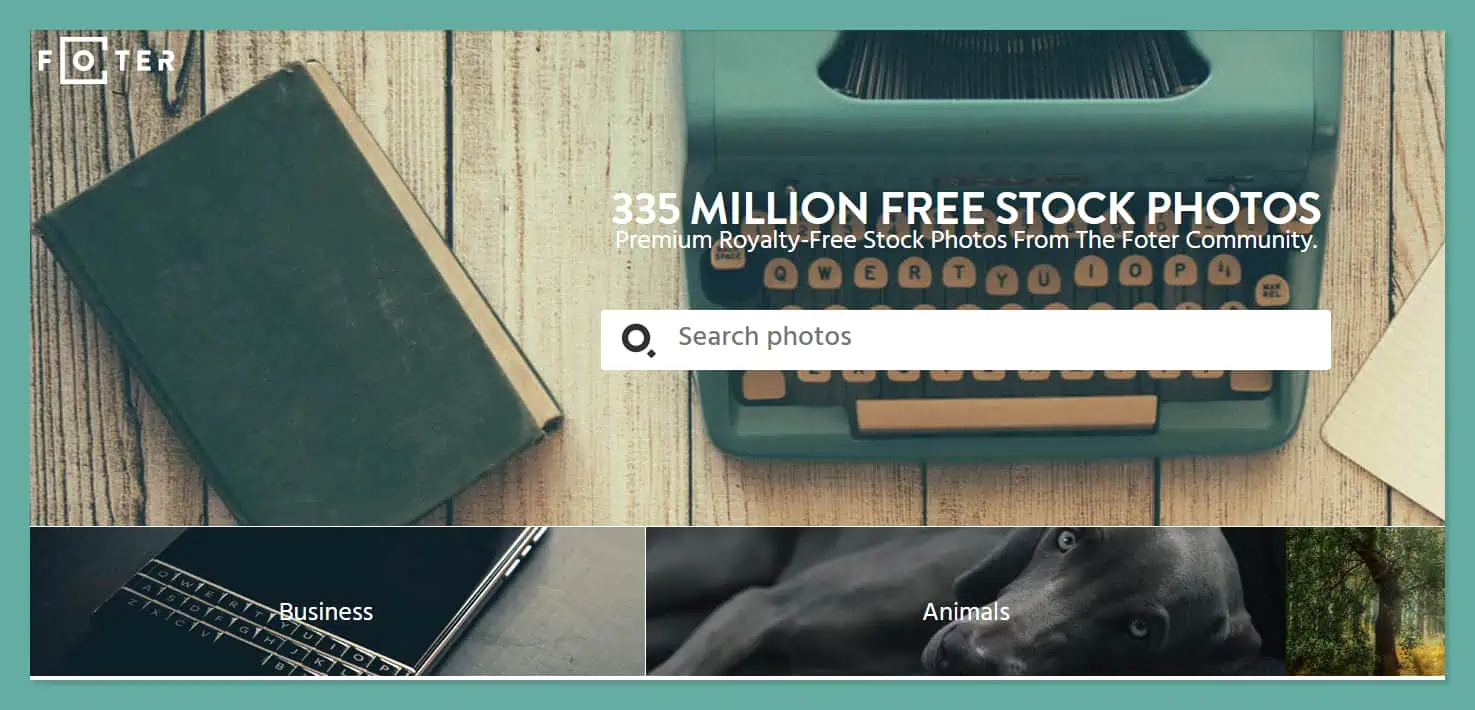1475x710 pixels.
Task: Open the Business category tile
Action: click(x=337, y=602)
